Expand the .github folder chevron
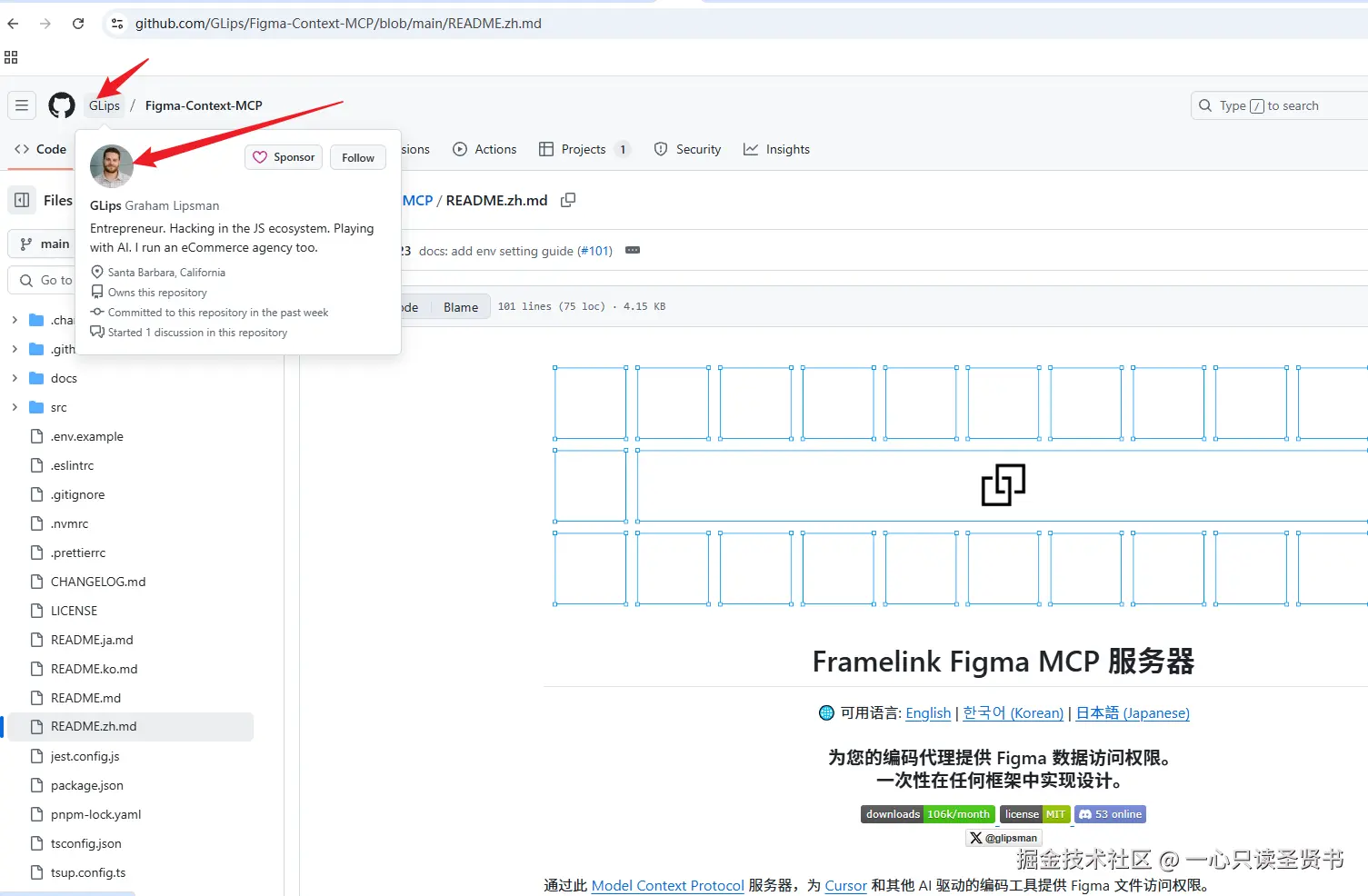The width and height of the screenshot is (1368, 896). coord(15,349)
